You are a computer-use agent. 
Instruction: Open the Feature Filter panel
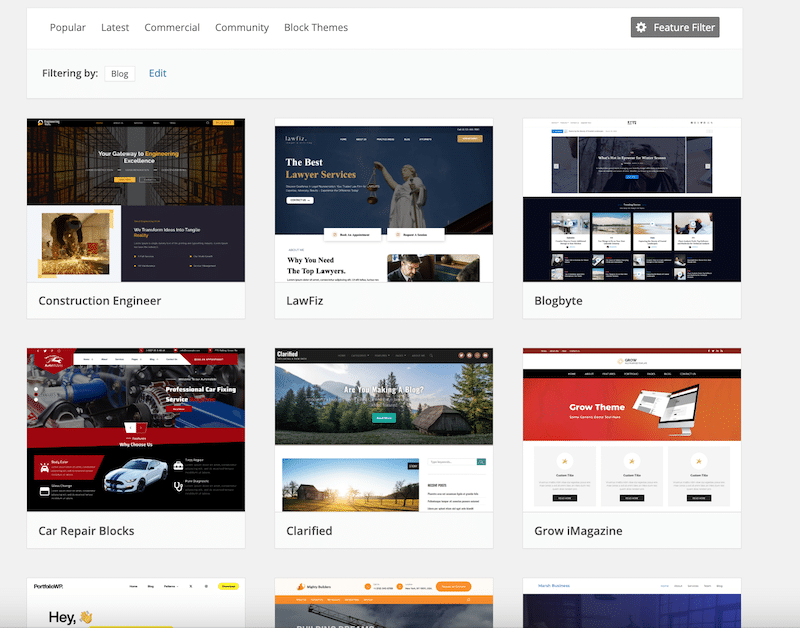675,27
